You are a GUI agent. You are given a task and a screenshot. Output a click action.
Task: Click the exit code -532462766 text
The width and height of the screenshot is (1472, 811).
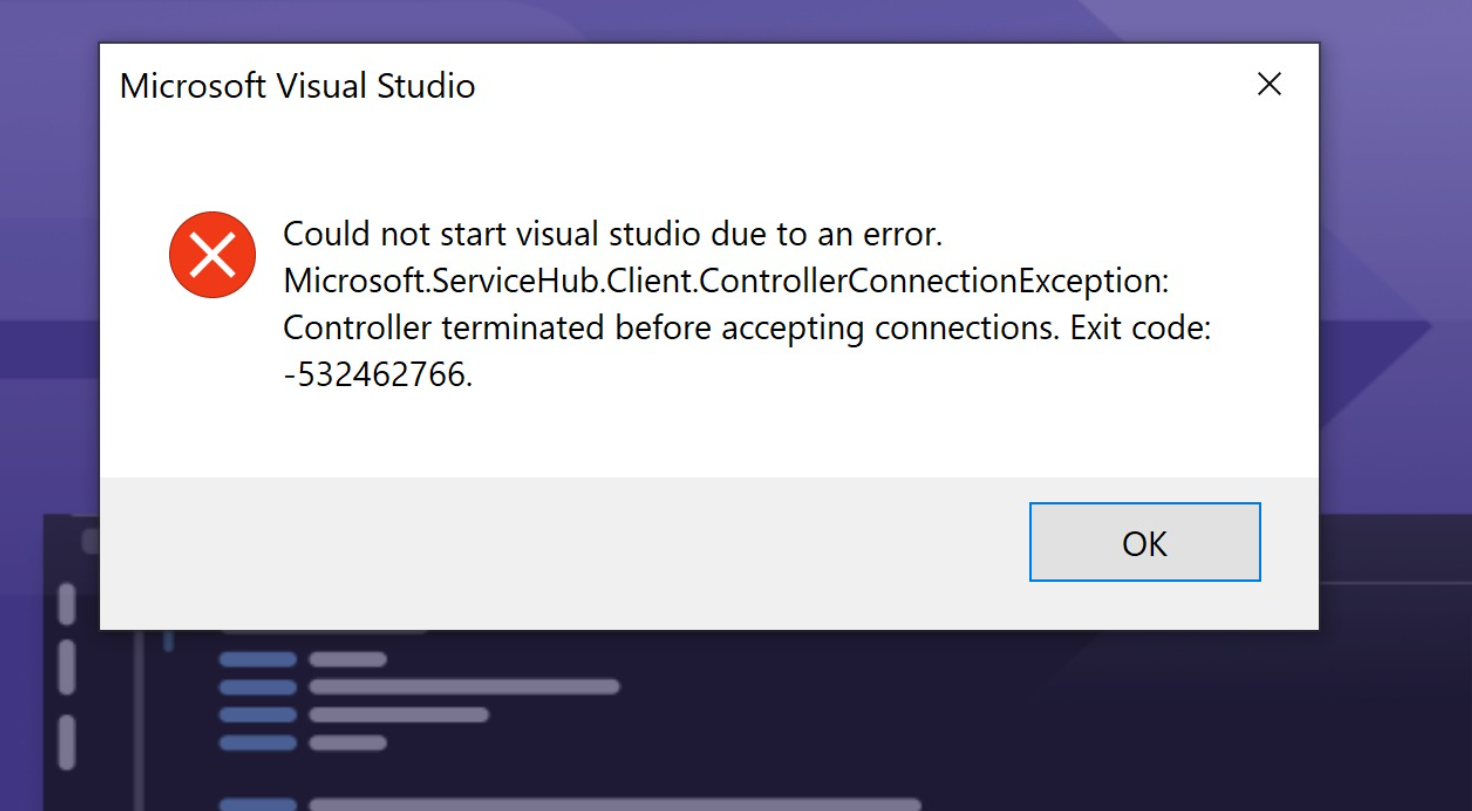(x=378, y=375)
